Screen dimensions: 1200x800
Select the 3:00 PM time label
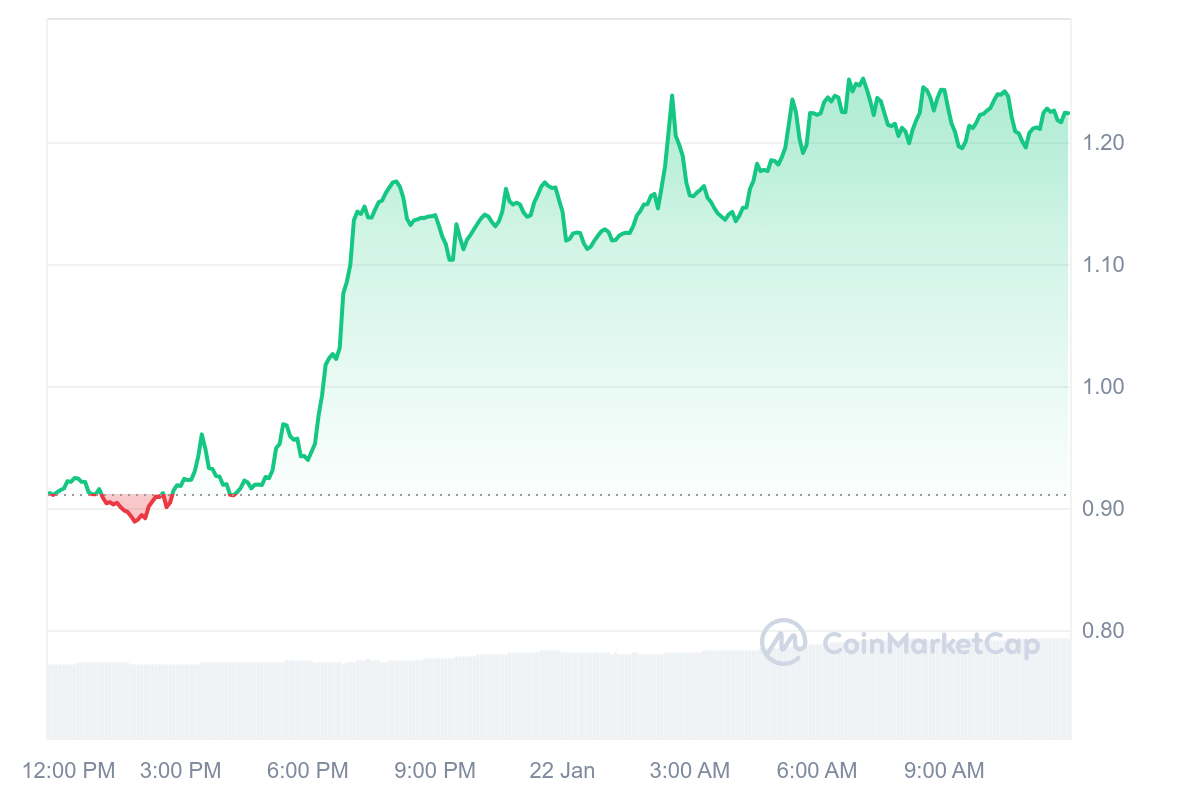180,771
